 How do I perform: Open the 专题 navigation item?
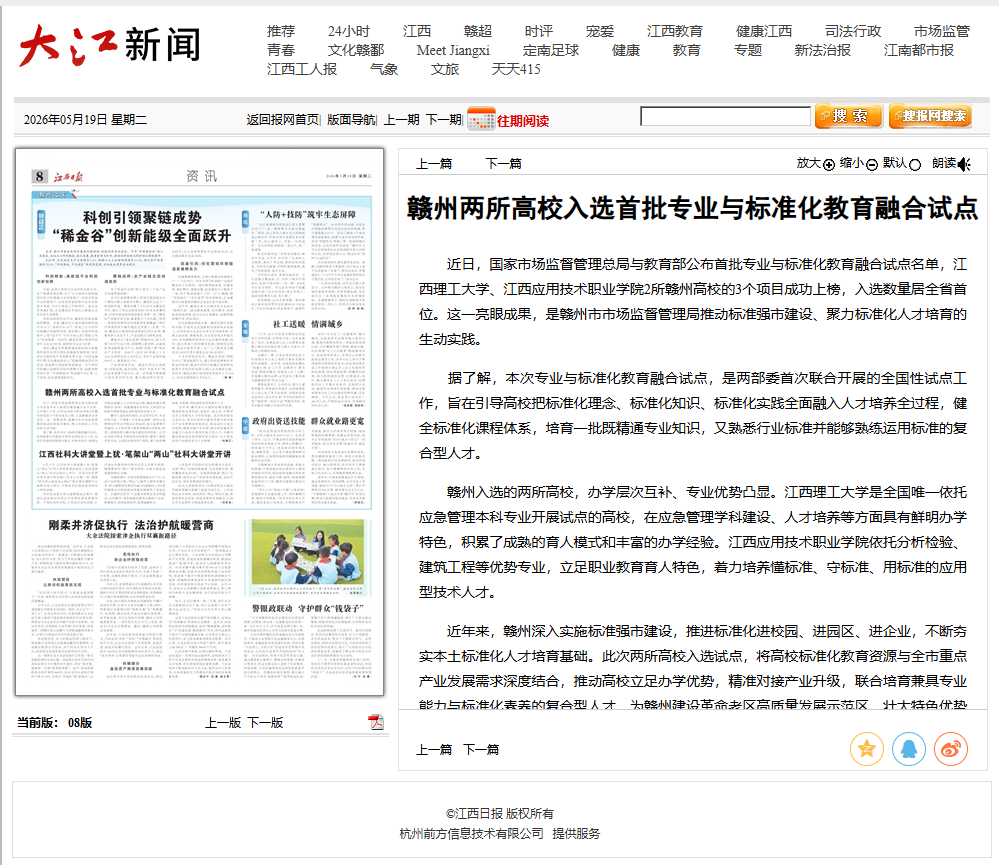click(748, 50)
